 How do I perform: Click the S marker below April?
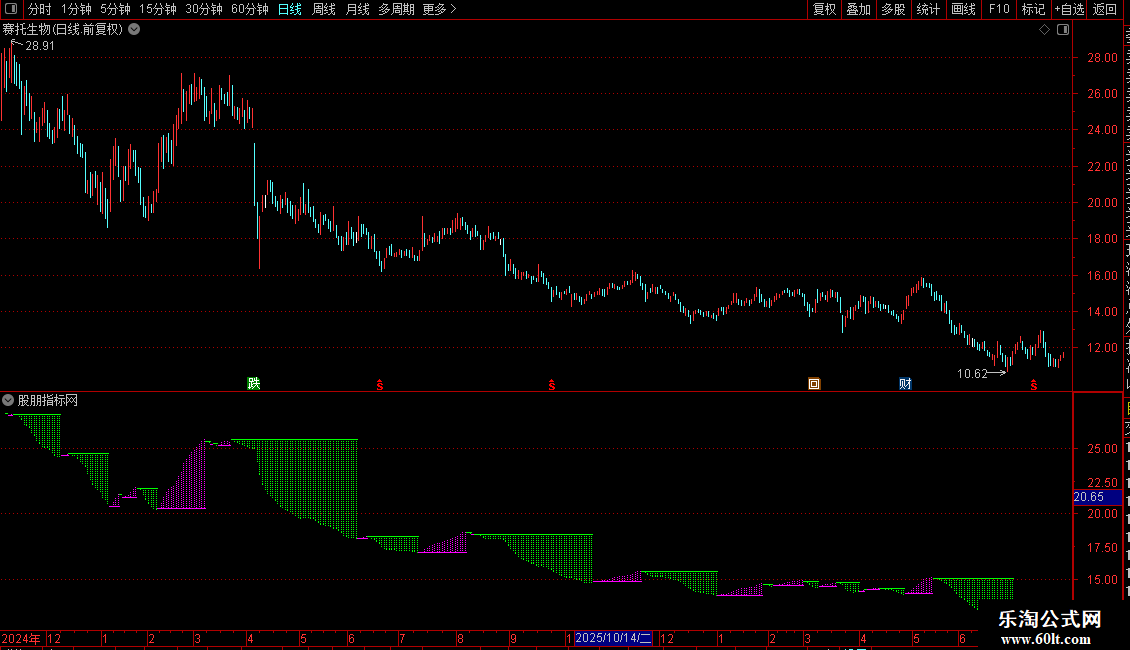(x=380, y=385)
